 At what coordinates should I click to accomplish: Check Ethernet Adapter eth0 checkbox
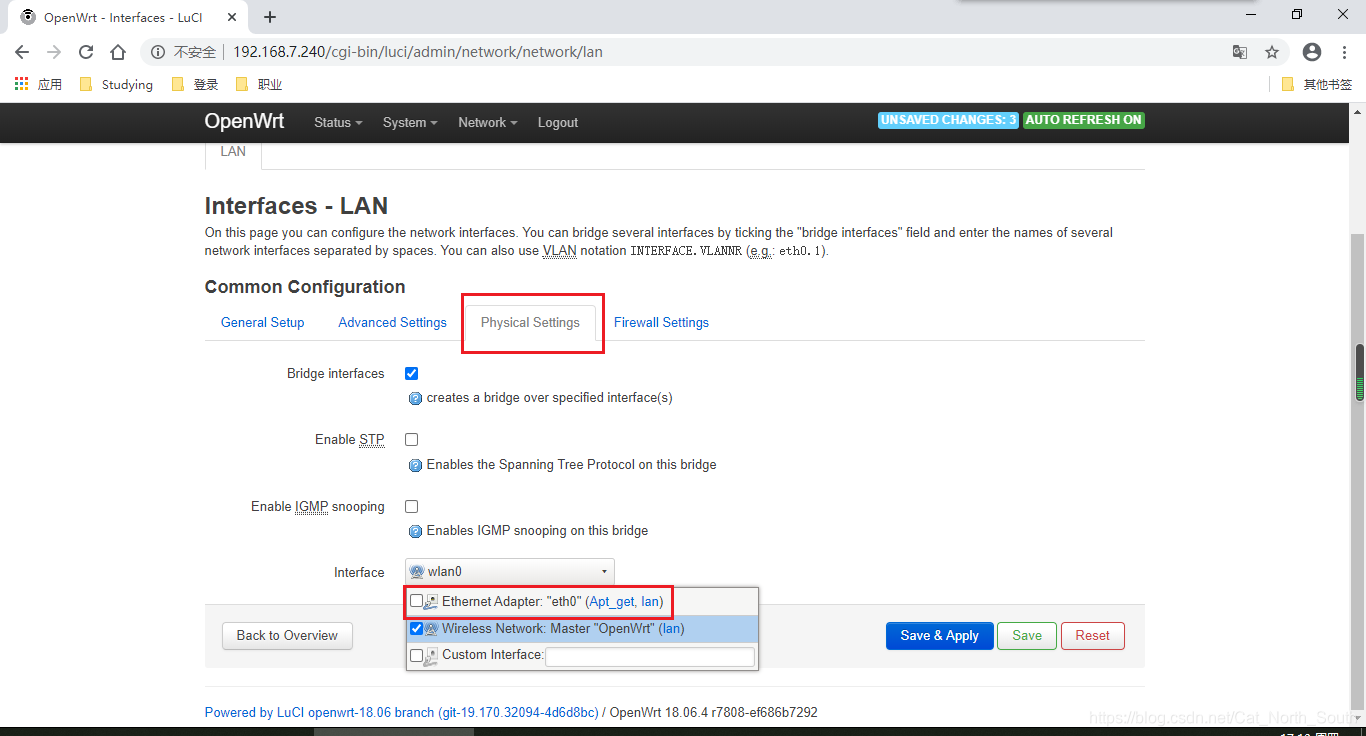click(x=416, y=602)
